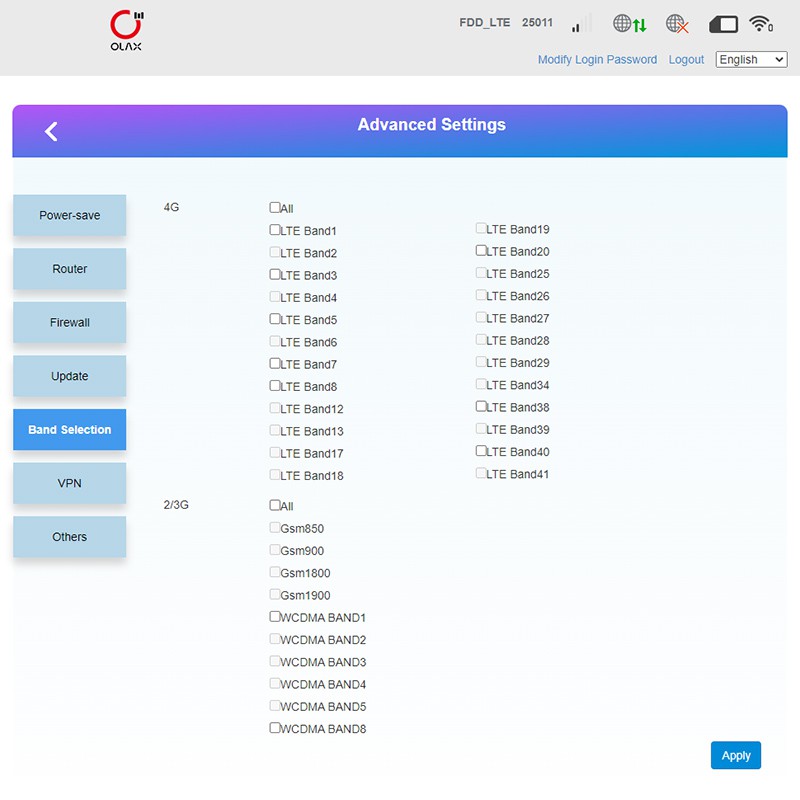Image resolution: width=800 pixels, height=800 pixels.
Task: Click the Modify Login Password link
Action: [x=597, y=60]
